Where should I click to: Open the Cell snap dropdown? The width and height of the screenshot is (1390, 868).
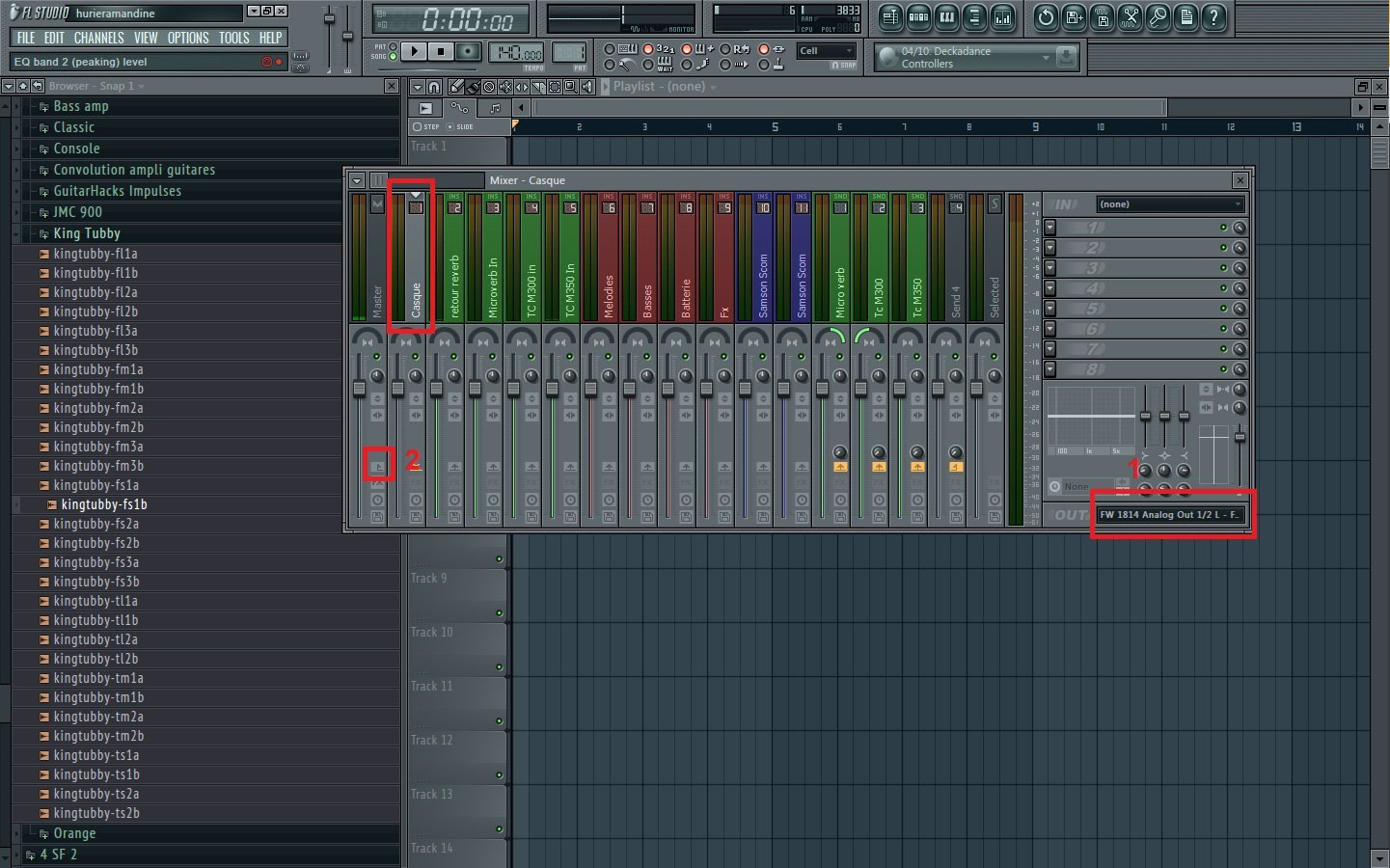point(826,50)
